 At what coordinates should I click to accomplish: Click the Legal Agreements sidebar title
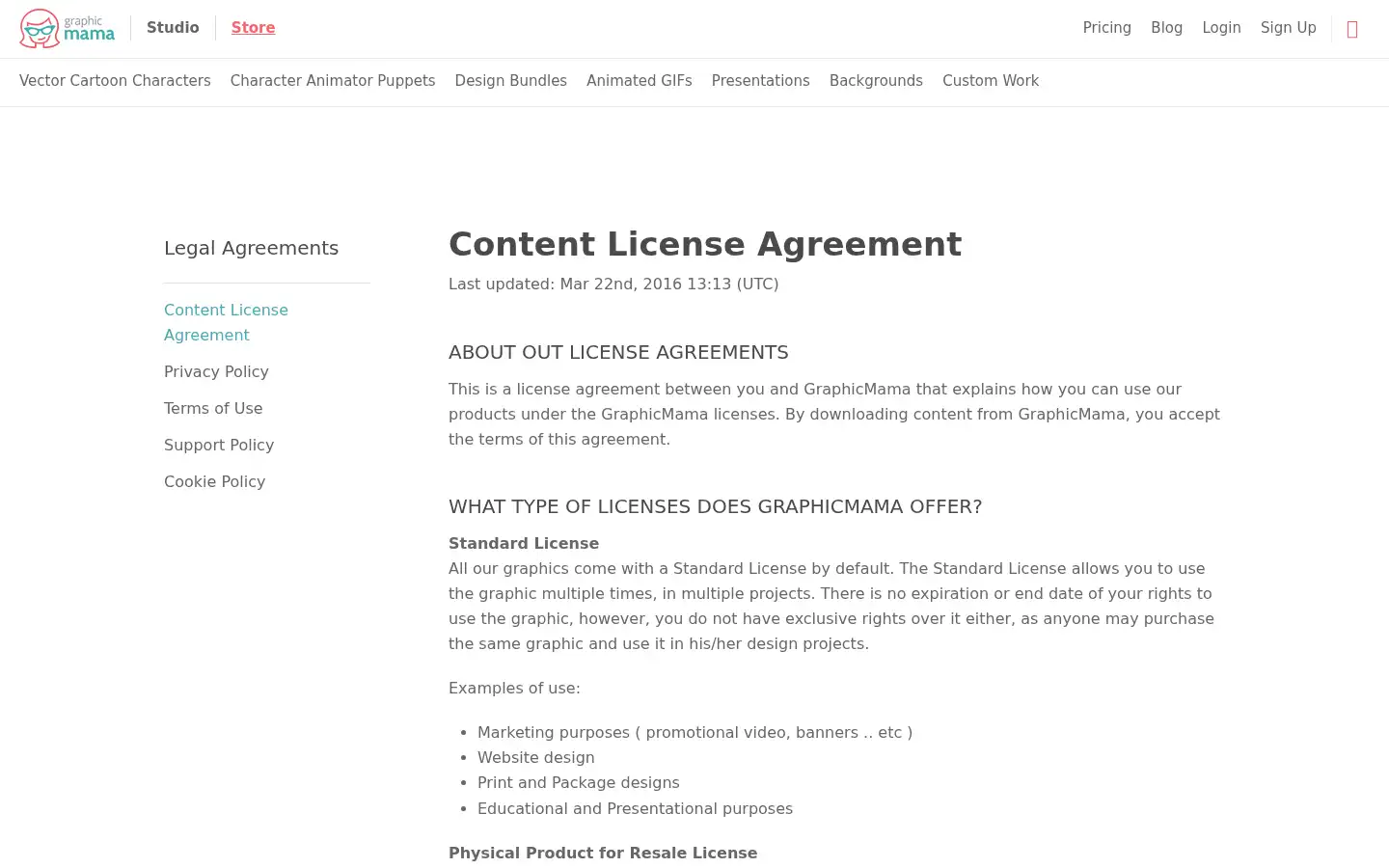point(251,248)
